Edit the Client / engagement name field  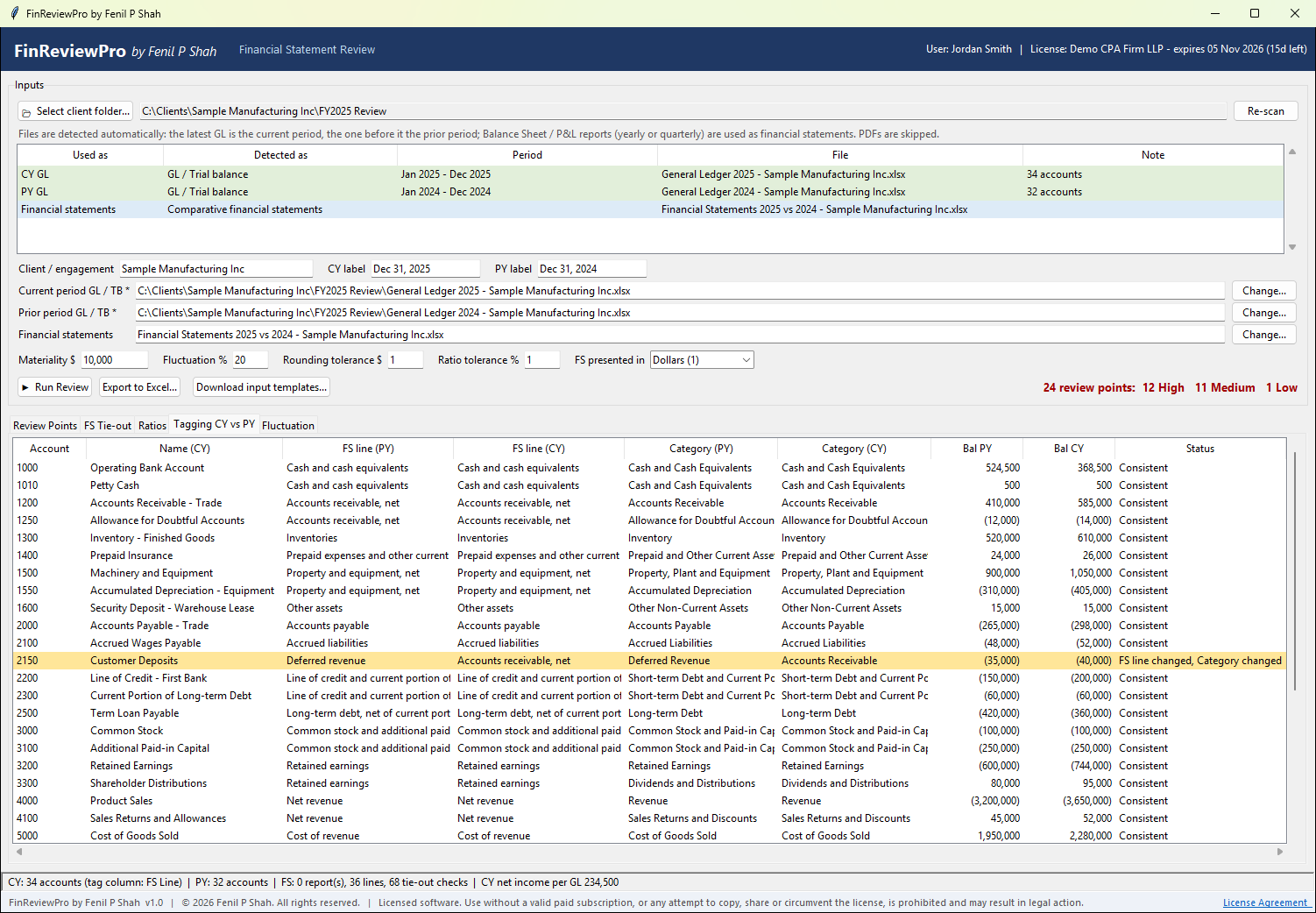tap(216, 269)
